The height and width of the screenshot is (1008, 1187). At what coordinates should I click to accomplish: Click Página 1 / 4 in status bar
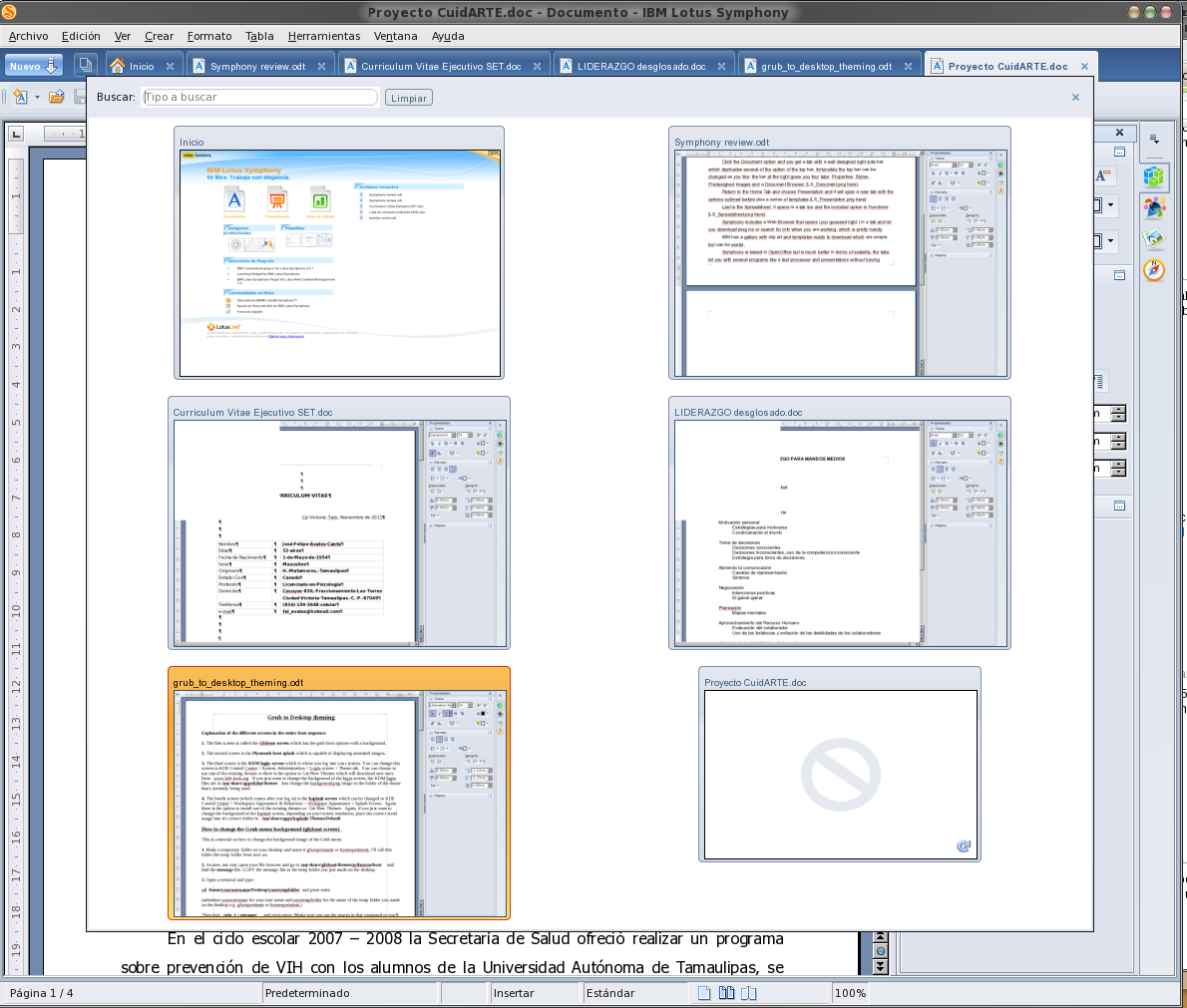42,993
